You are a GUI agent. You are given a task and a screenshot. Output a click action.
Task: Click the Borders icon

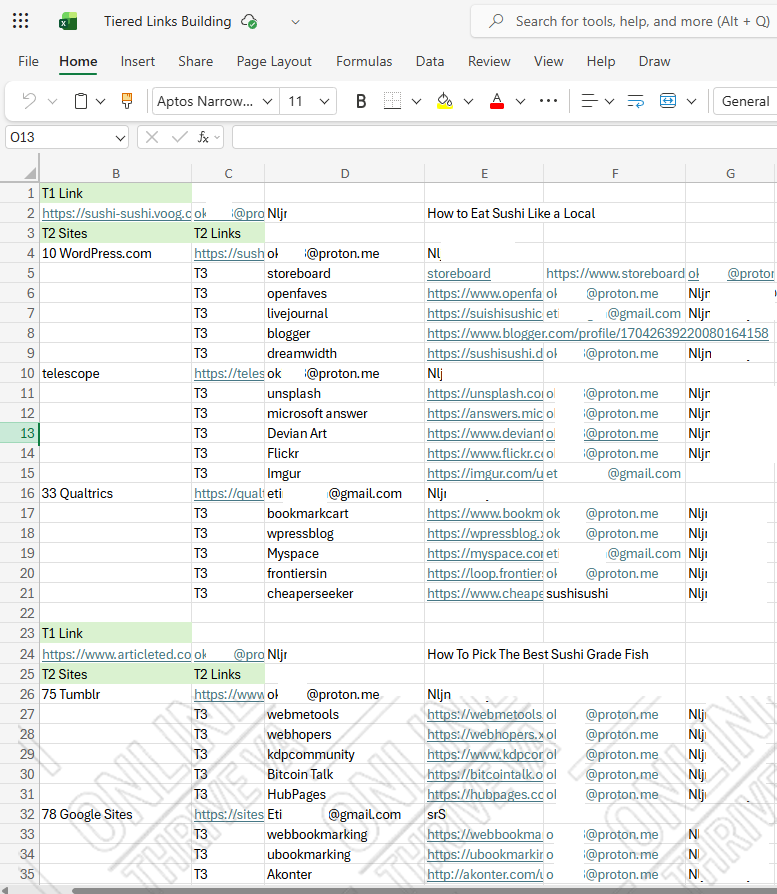(392, 101)
